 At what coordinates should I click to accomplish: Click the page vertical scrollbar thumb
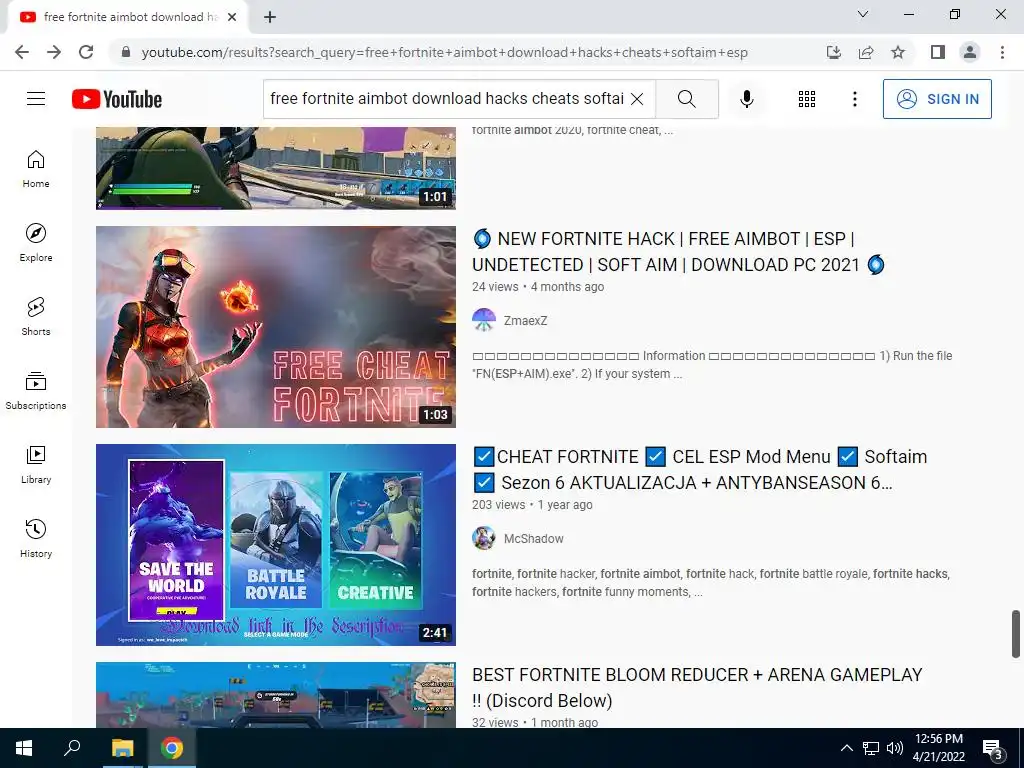[x=1016, y=634]
